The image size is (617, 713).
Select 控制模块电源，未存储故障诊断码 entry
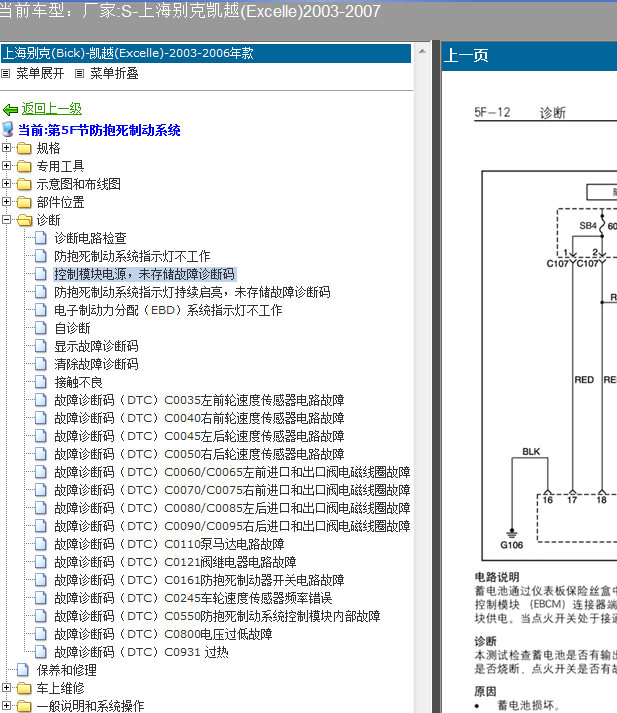pos(145,274)
